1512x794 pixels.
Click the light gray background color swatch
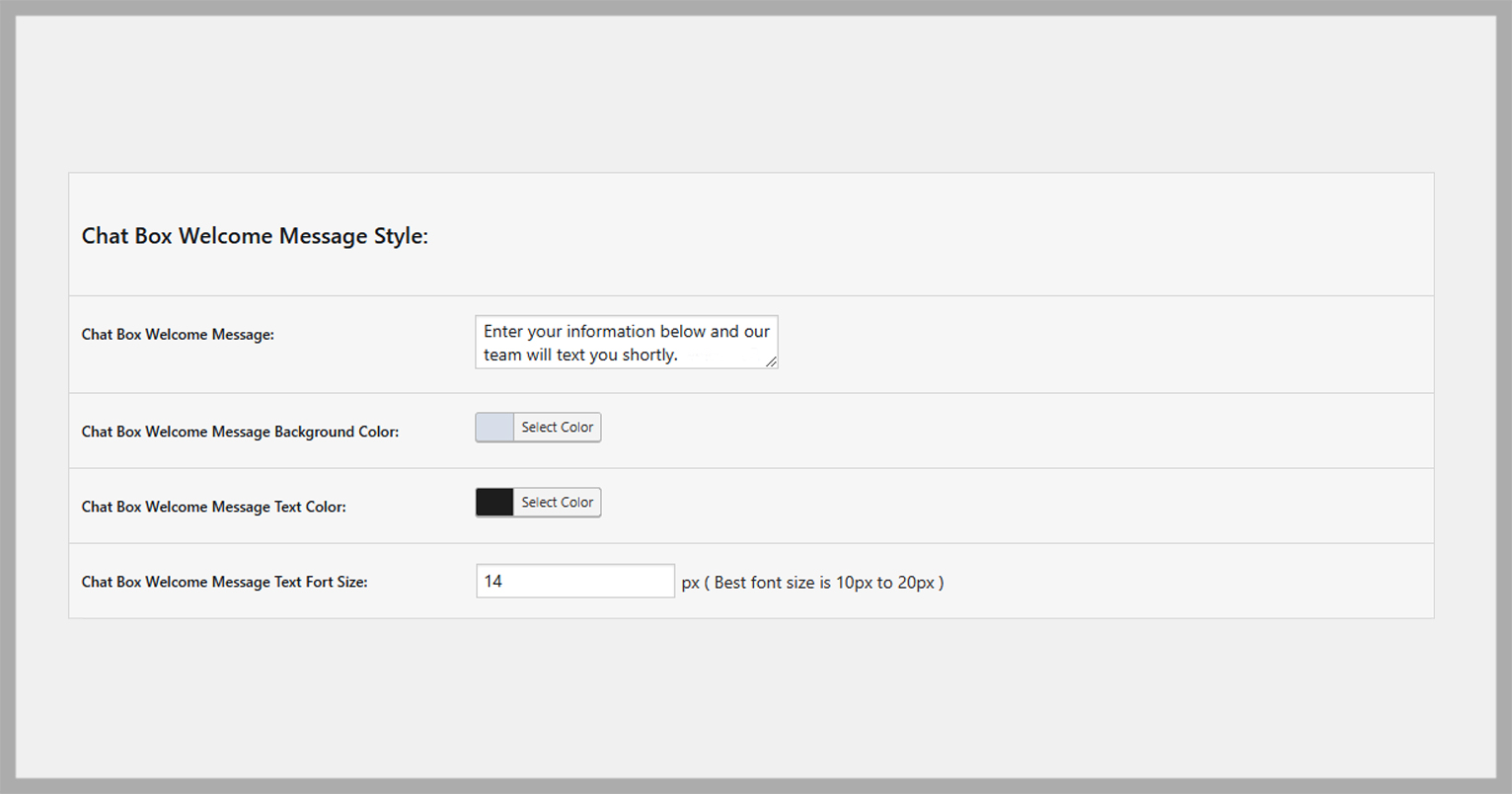(494, 428)
